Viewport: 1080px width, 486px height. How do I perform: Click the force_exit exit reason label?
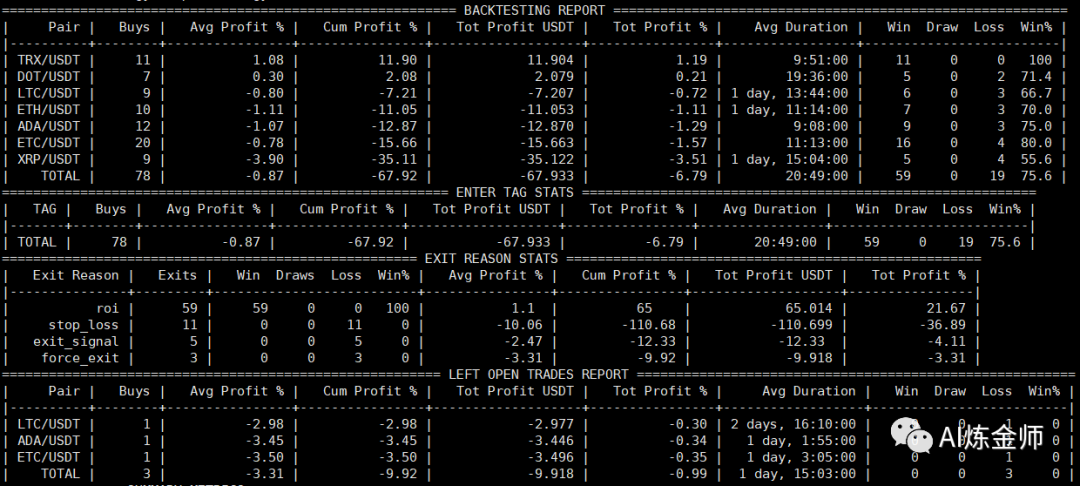83,358
